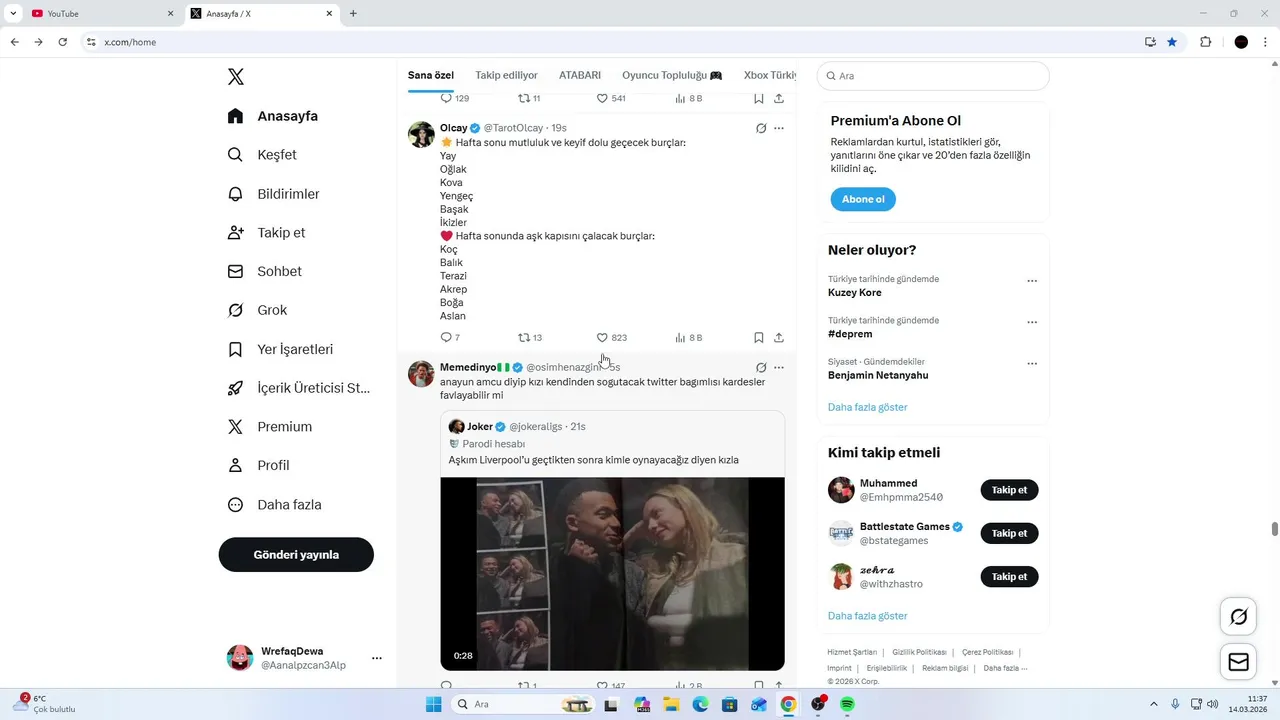Open Grok from the sidebar
Viewport: 1280px width, 720px height.
[257, 310]
